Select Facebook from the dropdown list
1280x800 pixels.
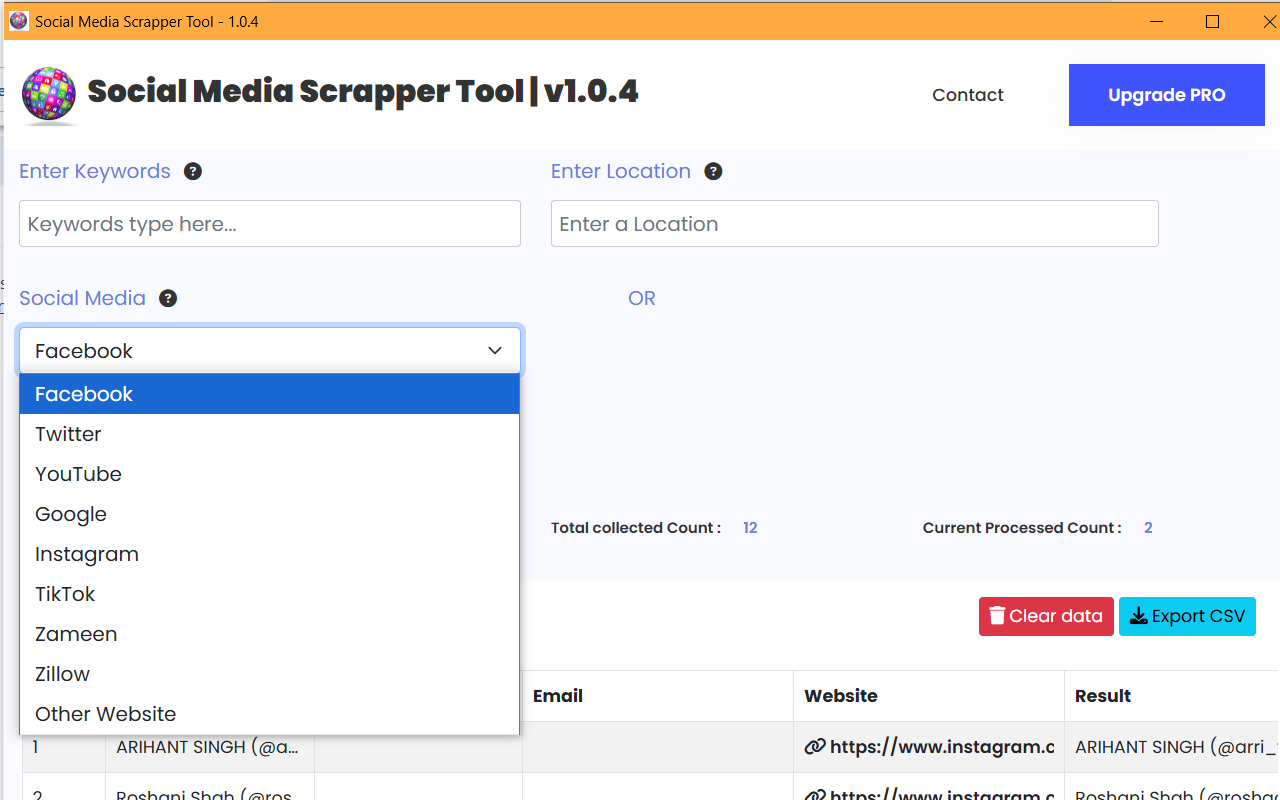(270, 394)
